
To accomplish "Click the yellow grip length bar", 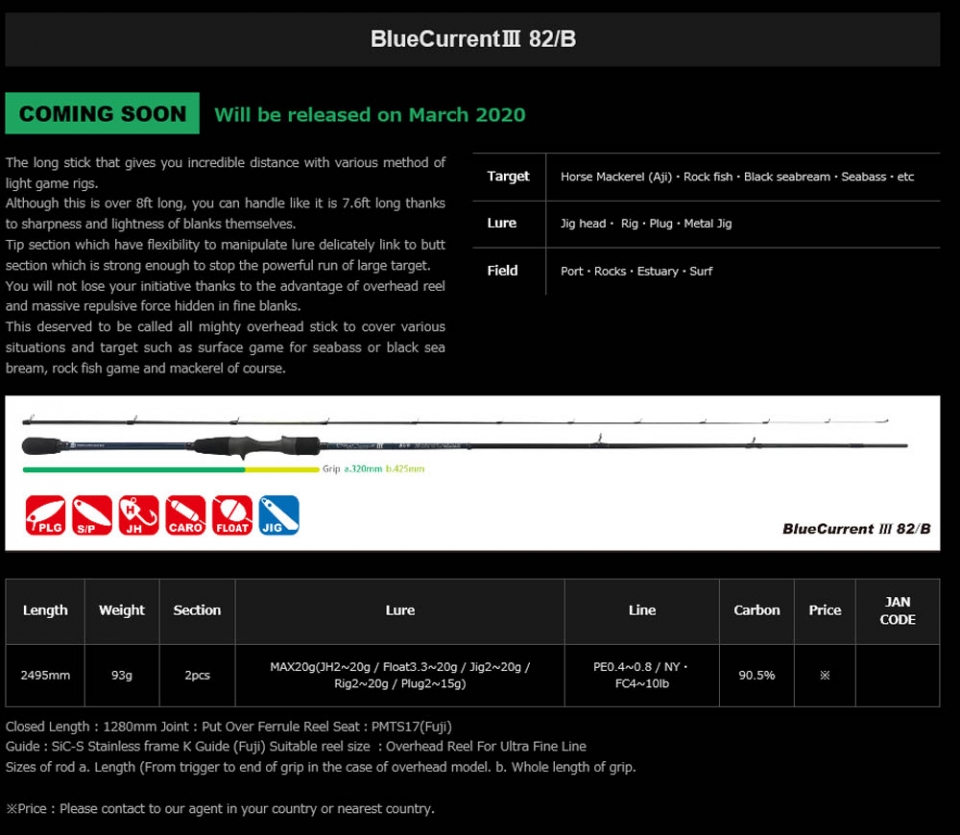I will pyautogui.click(x=282, y=470).
